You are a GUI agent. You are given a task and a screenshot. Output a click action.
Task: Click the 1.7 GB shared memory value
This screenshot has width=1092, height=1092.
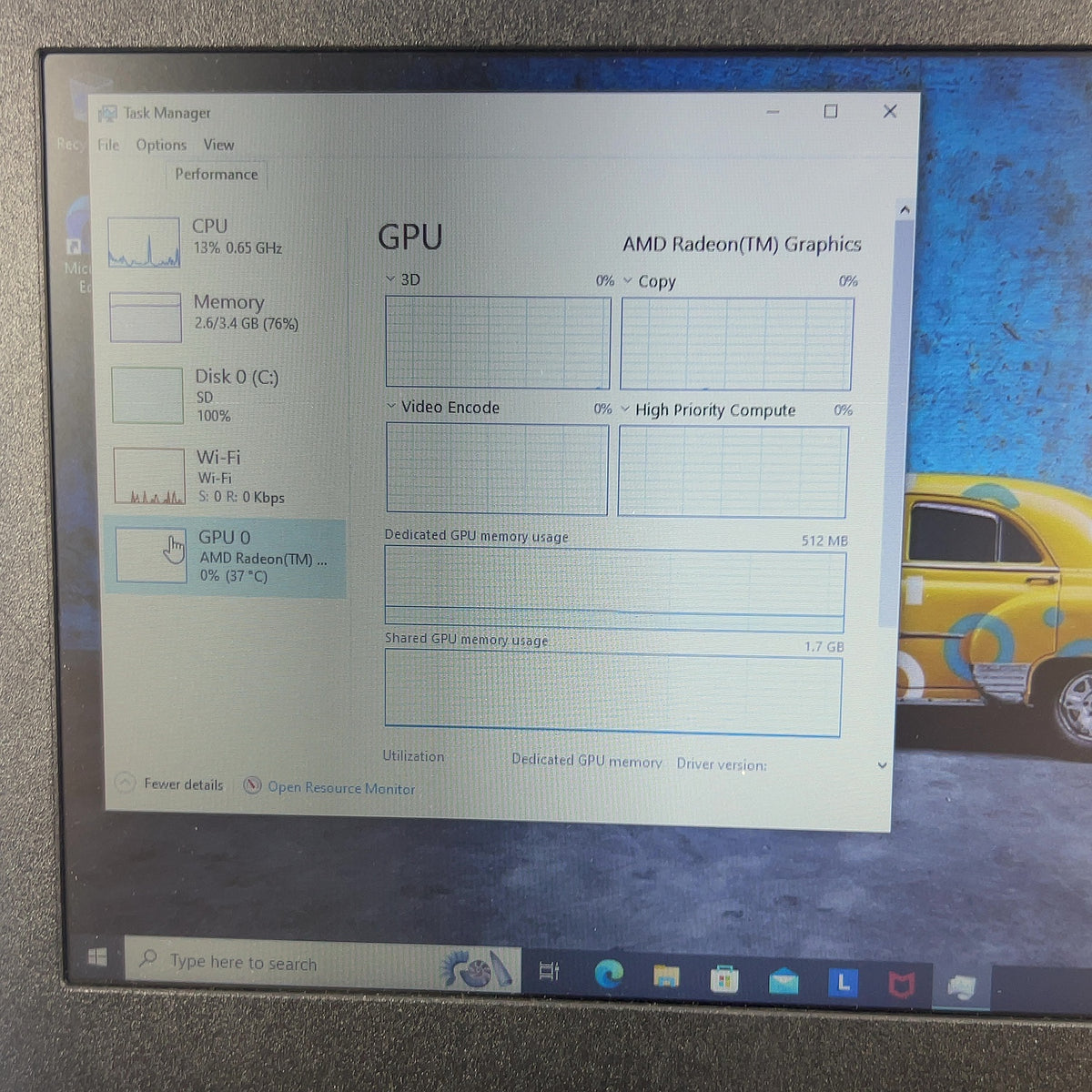point(824,646)
